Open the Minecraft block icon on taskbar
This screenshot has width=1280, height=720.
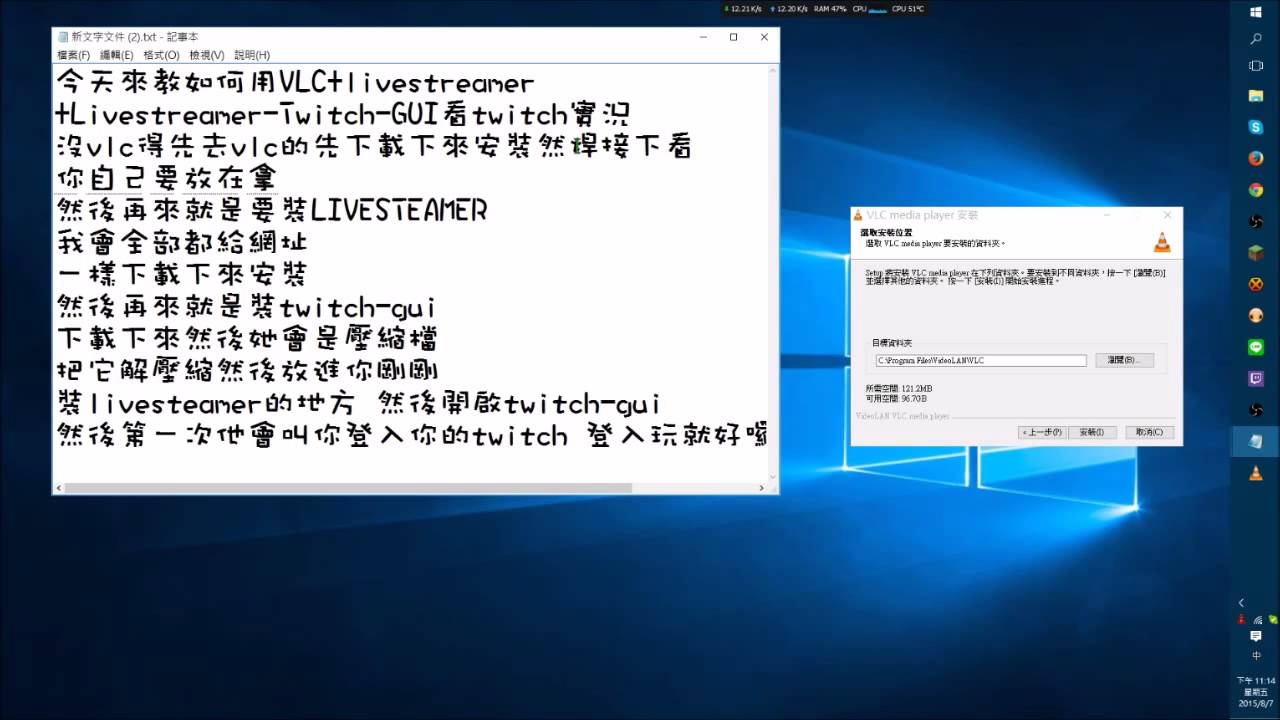coord(1256,253)
